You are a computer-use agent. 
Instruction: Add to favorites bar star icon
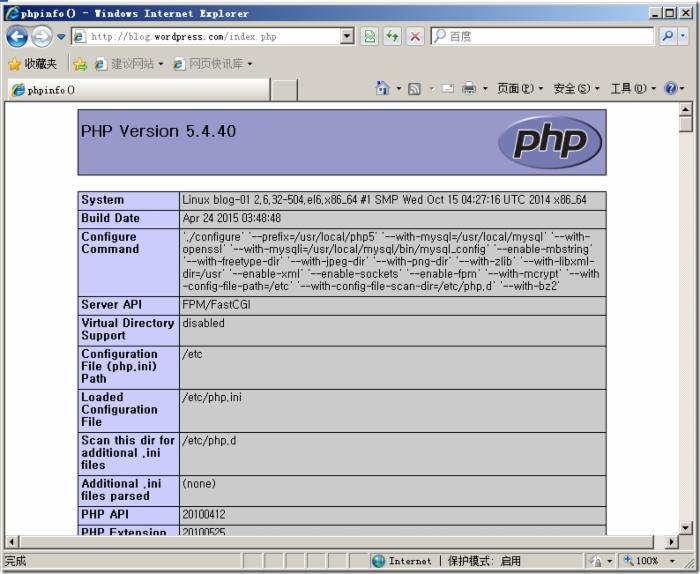click(x=80, y=64)
